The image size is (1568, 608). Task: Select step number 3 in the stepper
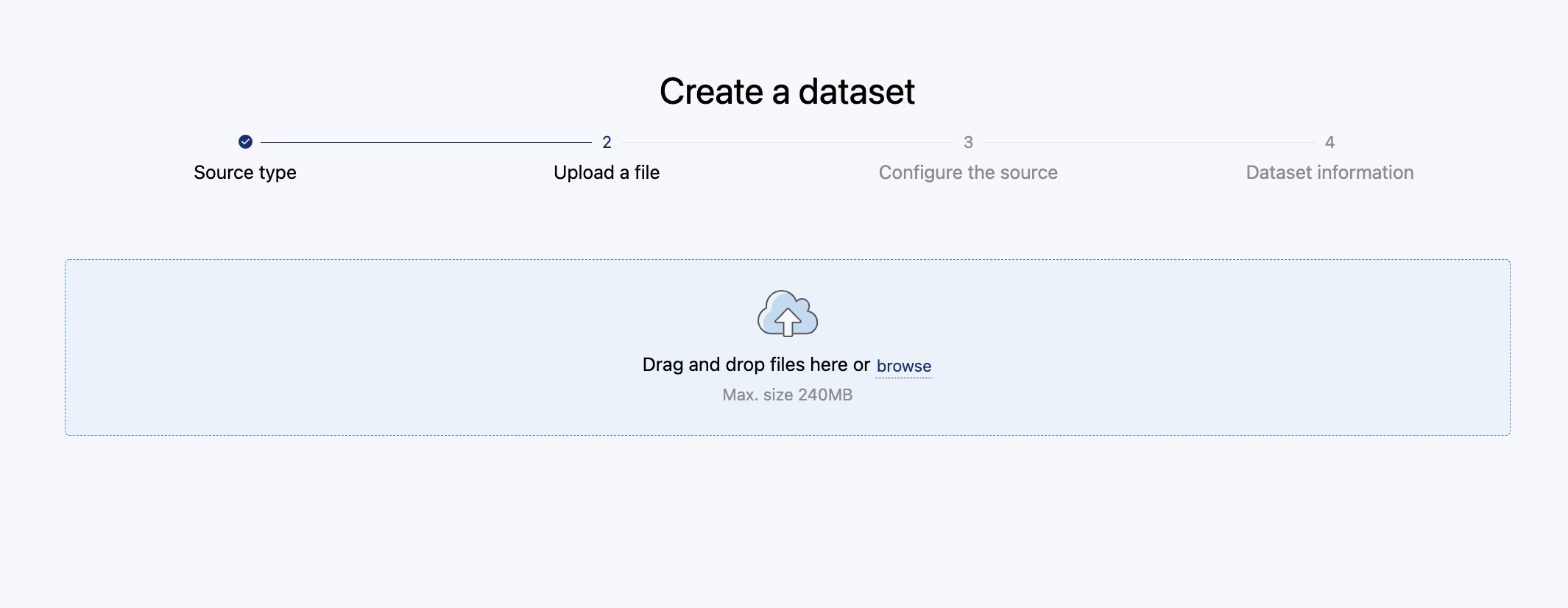tap(968, 142)
